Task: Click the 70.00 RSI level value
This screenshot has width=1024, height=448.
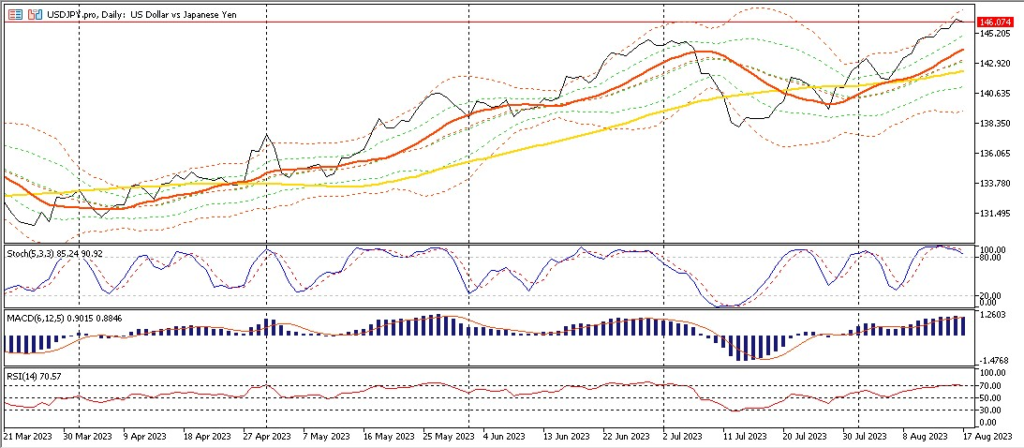Action: tap(992, 385)
